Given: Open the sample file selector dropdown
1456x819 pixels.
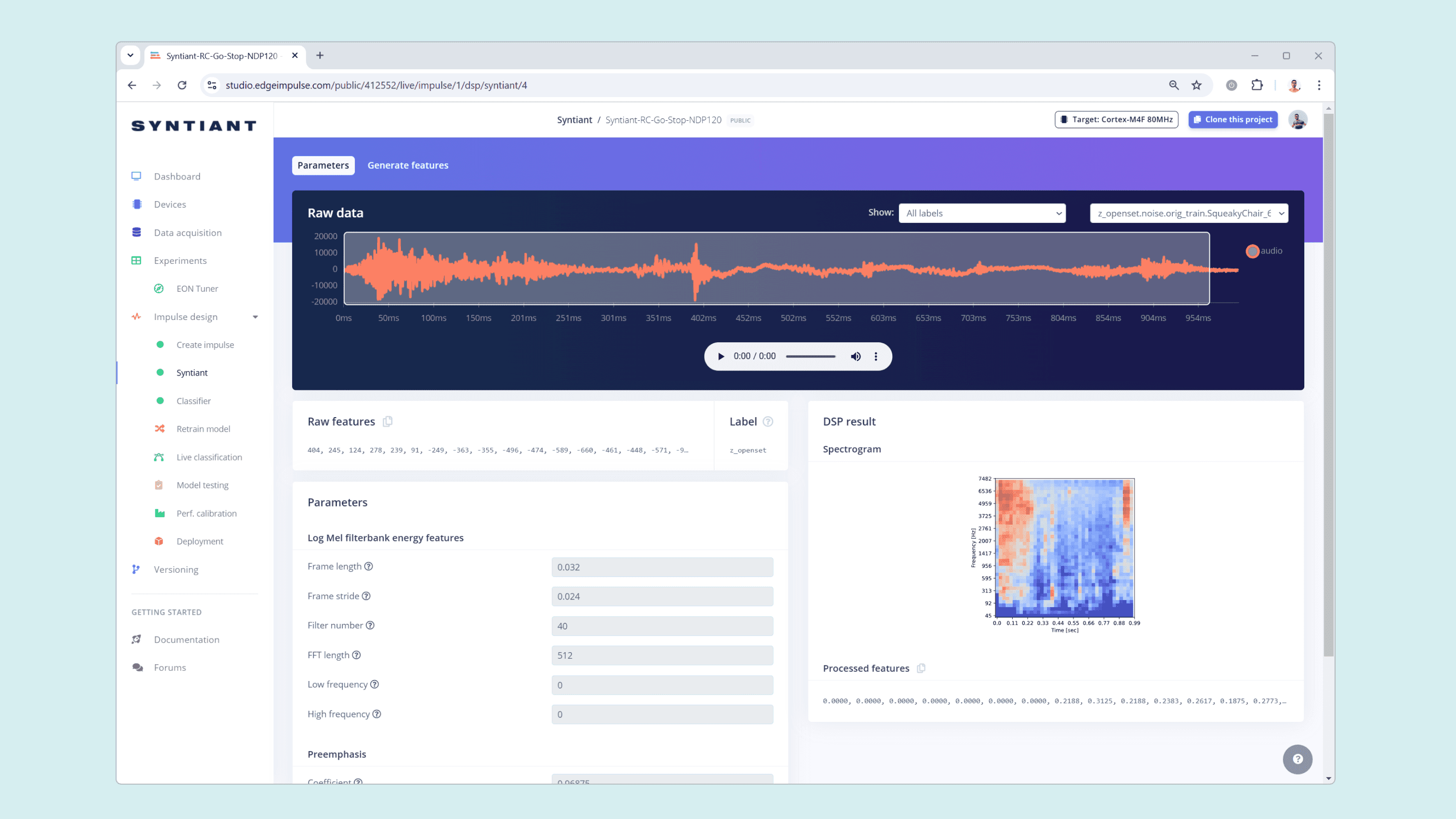Looking at the screenshot, I should point(1189,213).
